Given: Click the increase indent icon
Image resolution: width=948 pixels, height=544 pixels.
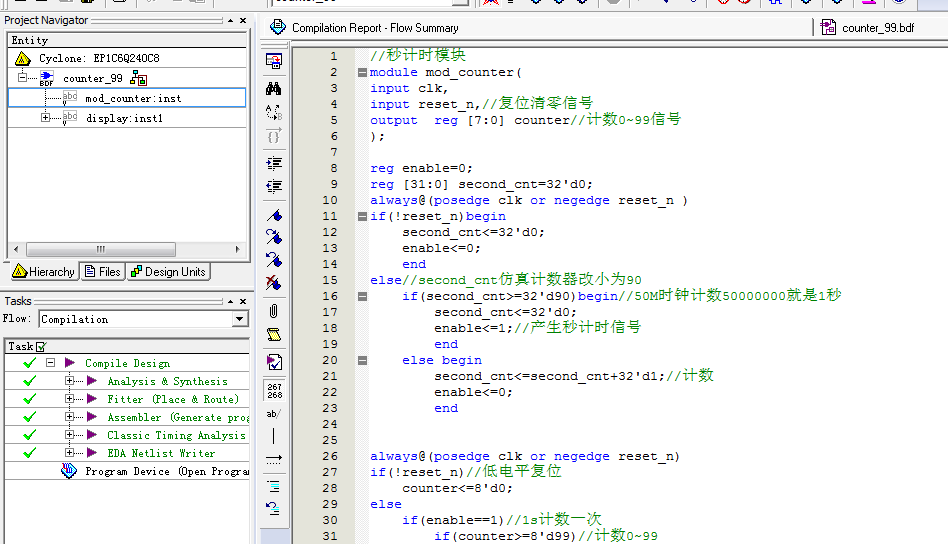Looking at the screenshot, I should pos(273,163).
